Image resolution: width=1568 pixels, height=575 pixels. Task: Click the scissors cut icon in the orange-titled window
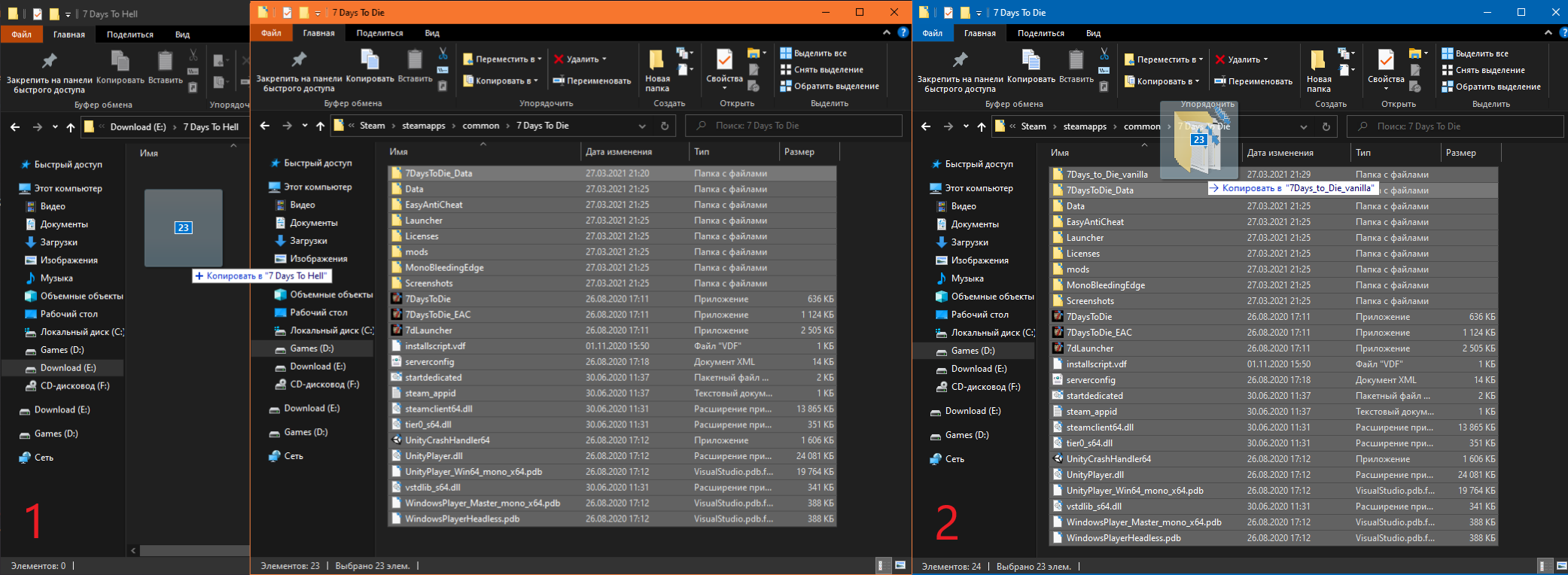tap(443, 53)
